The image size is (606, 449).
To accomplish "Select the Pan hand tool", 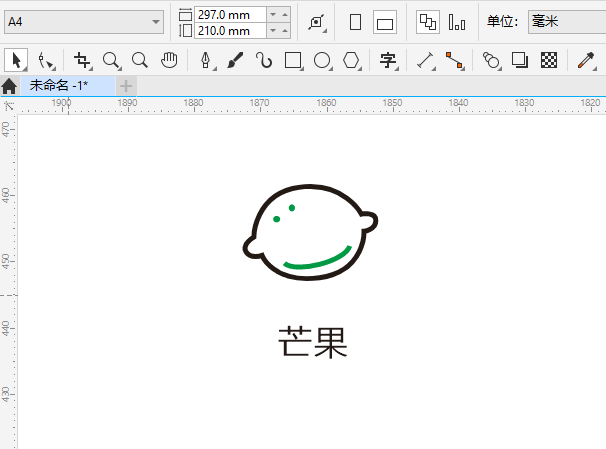I will coord(169,60).
